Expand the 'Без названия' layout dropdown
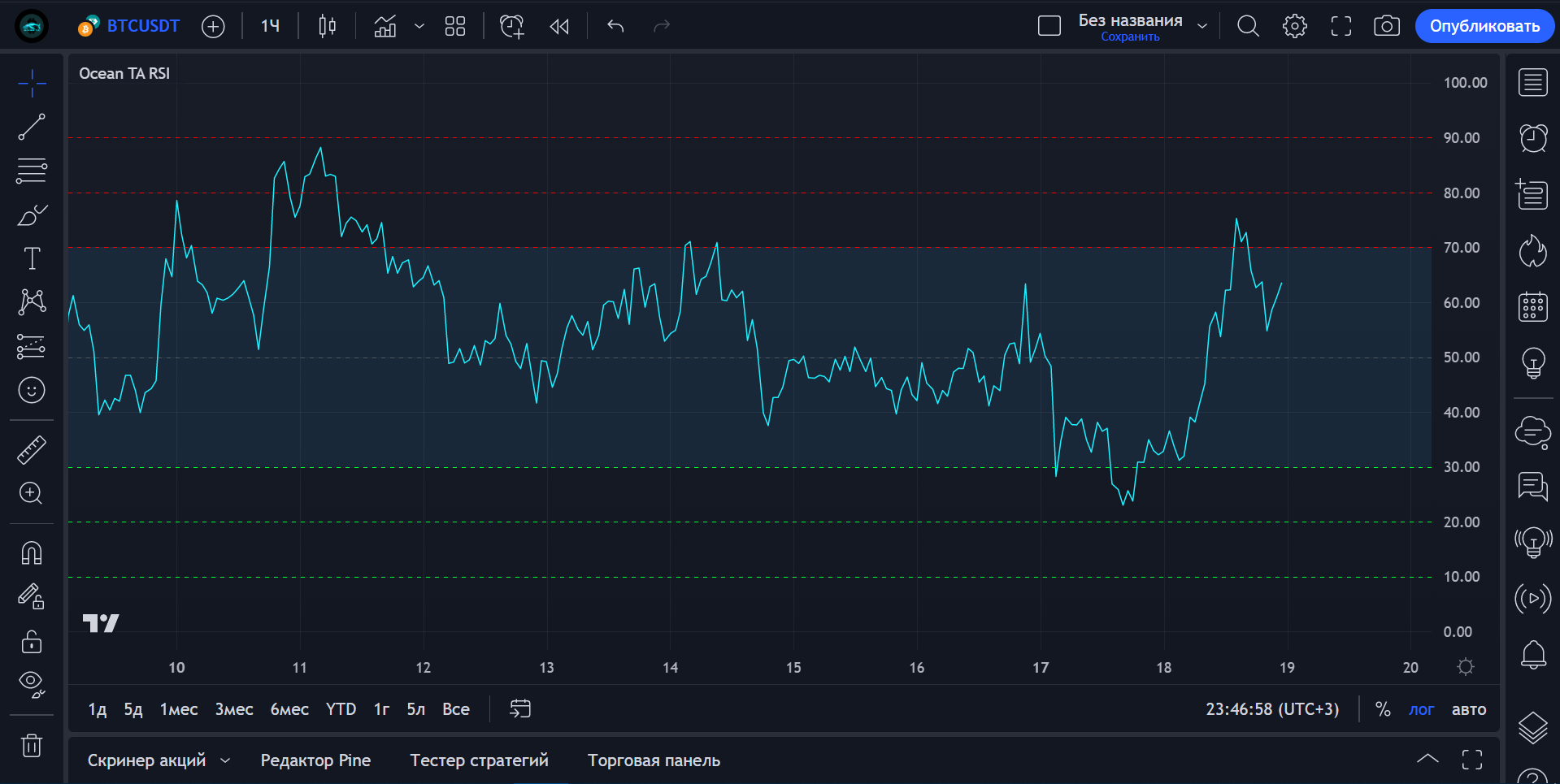This screenshot has height=784, width=1560. tap(1202, 26)
